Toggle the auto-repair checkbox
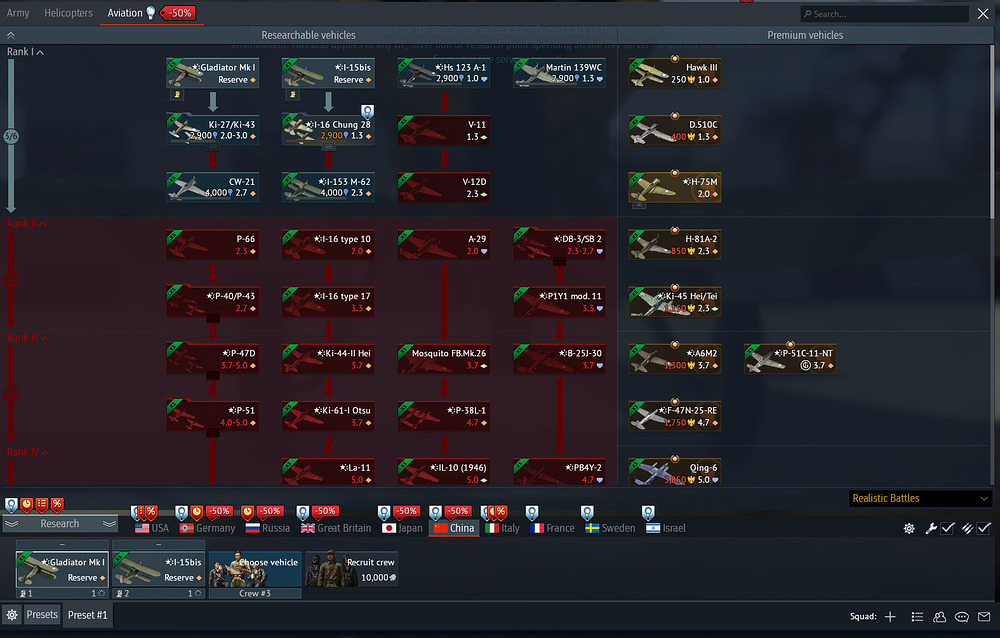The width and height of the screenshot is (1000, 638). [x=948, y=528]
